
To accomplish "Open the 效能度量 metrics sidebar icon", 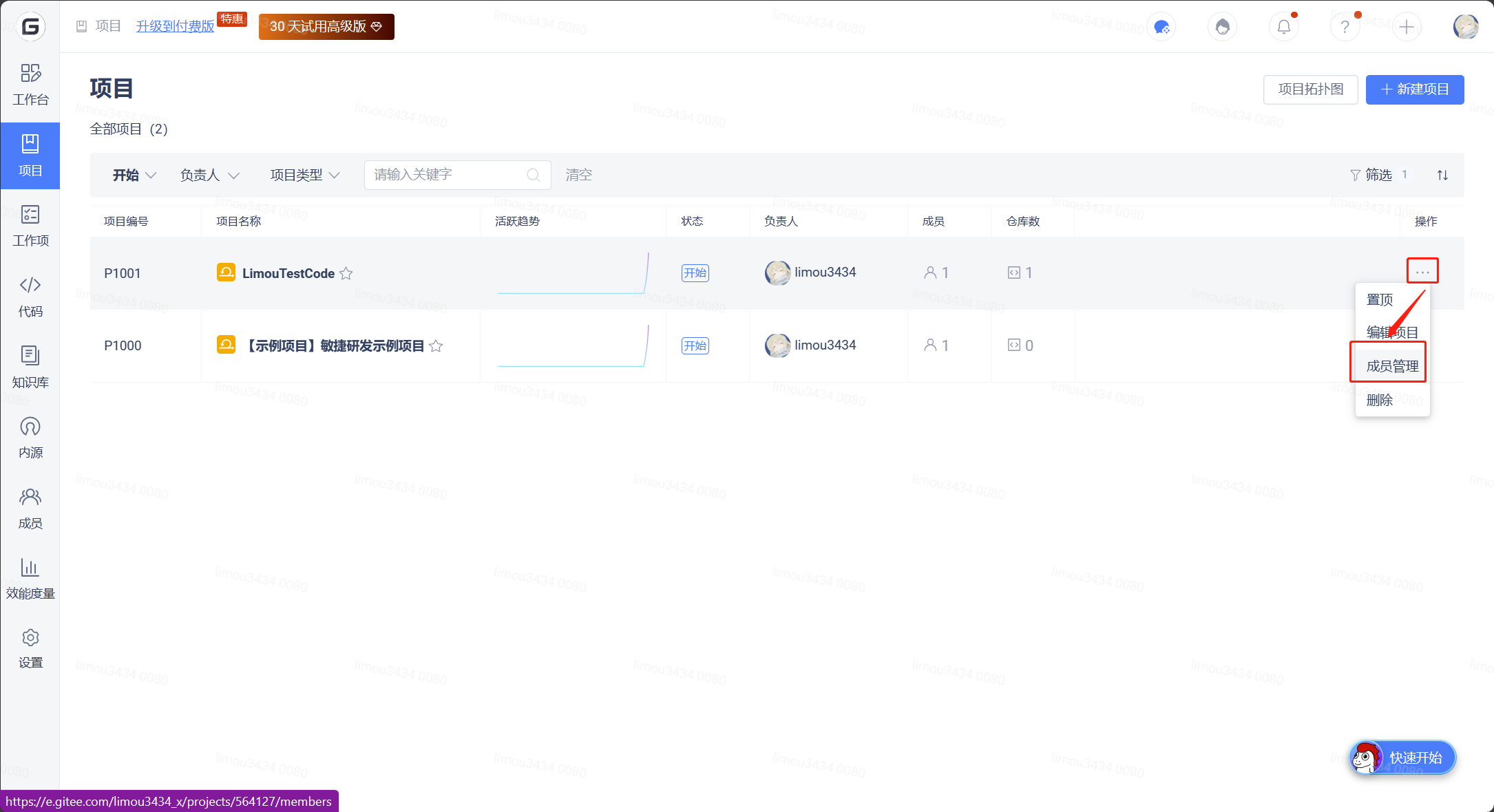I will (x=30, y=578).
